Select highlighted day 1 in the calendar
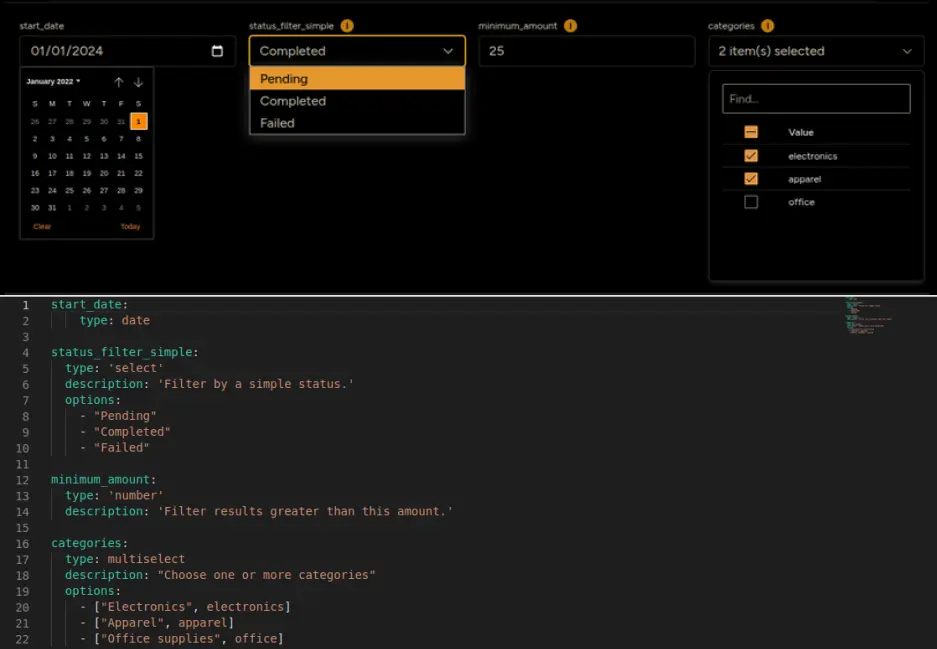Viewport: 937px width, 649px height. [138, 121]
